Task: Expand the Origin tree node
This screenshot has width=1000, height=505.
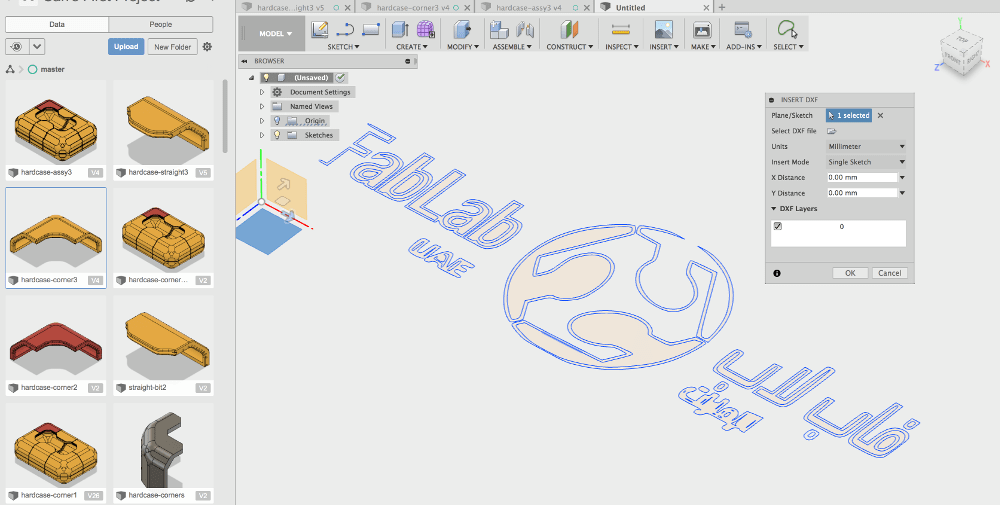Action: point(261,121)
